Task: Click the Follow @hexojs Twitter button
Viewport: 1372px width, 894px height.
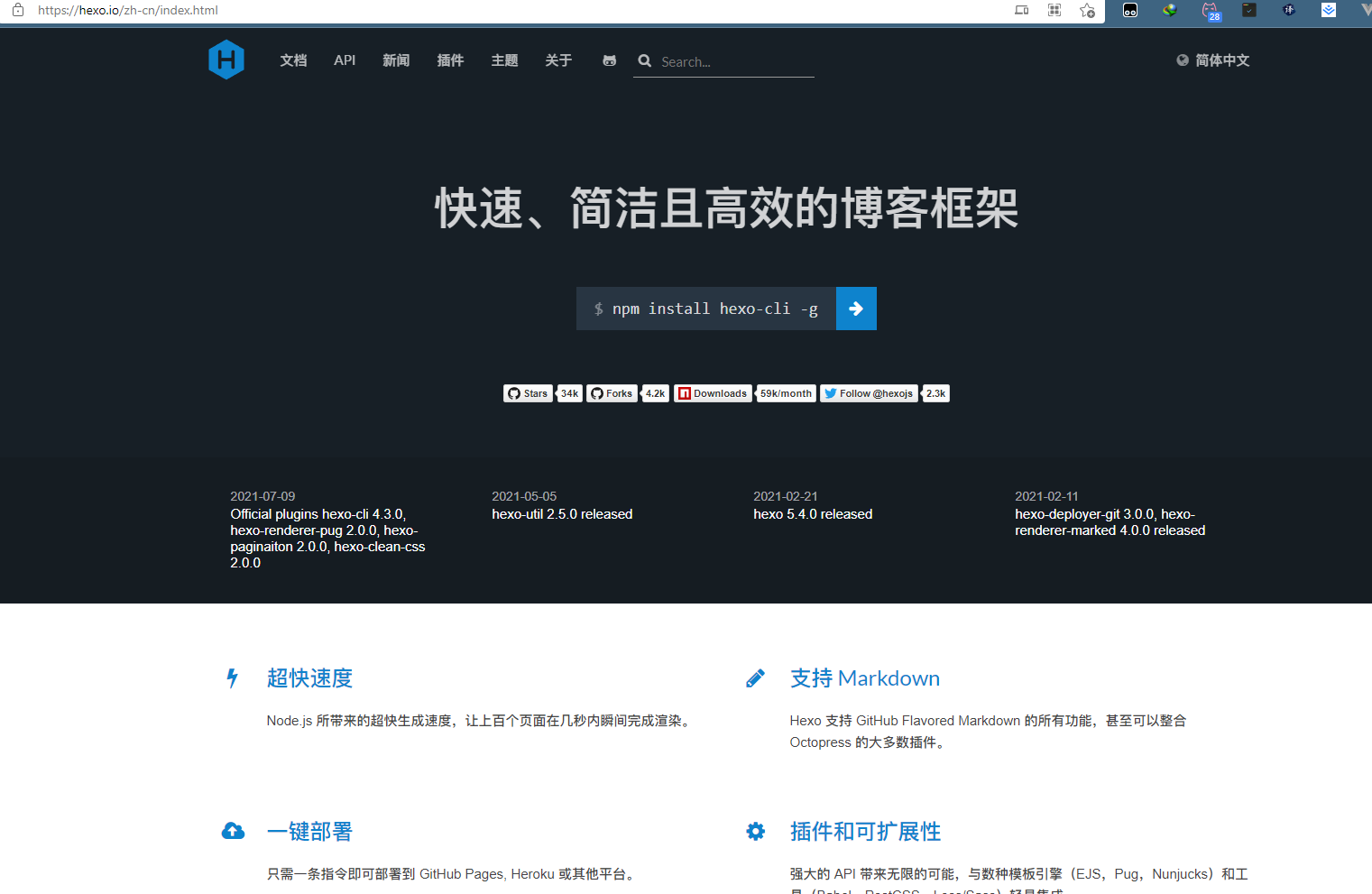Action: tap(869, 393)
